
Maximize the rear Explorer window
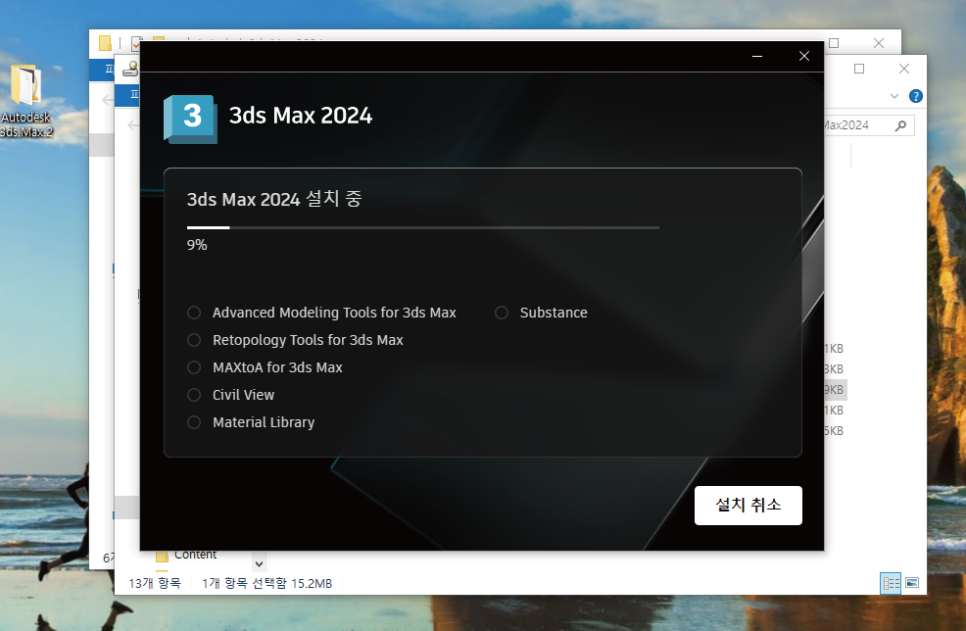(834, 43)
